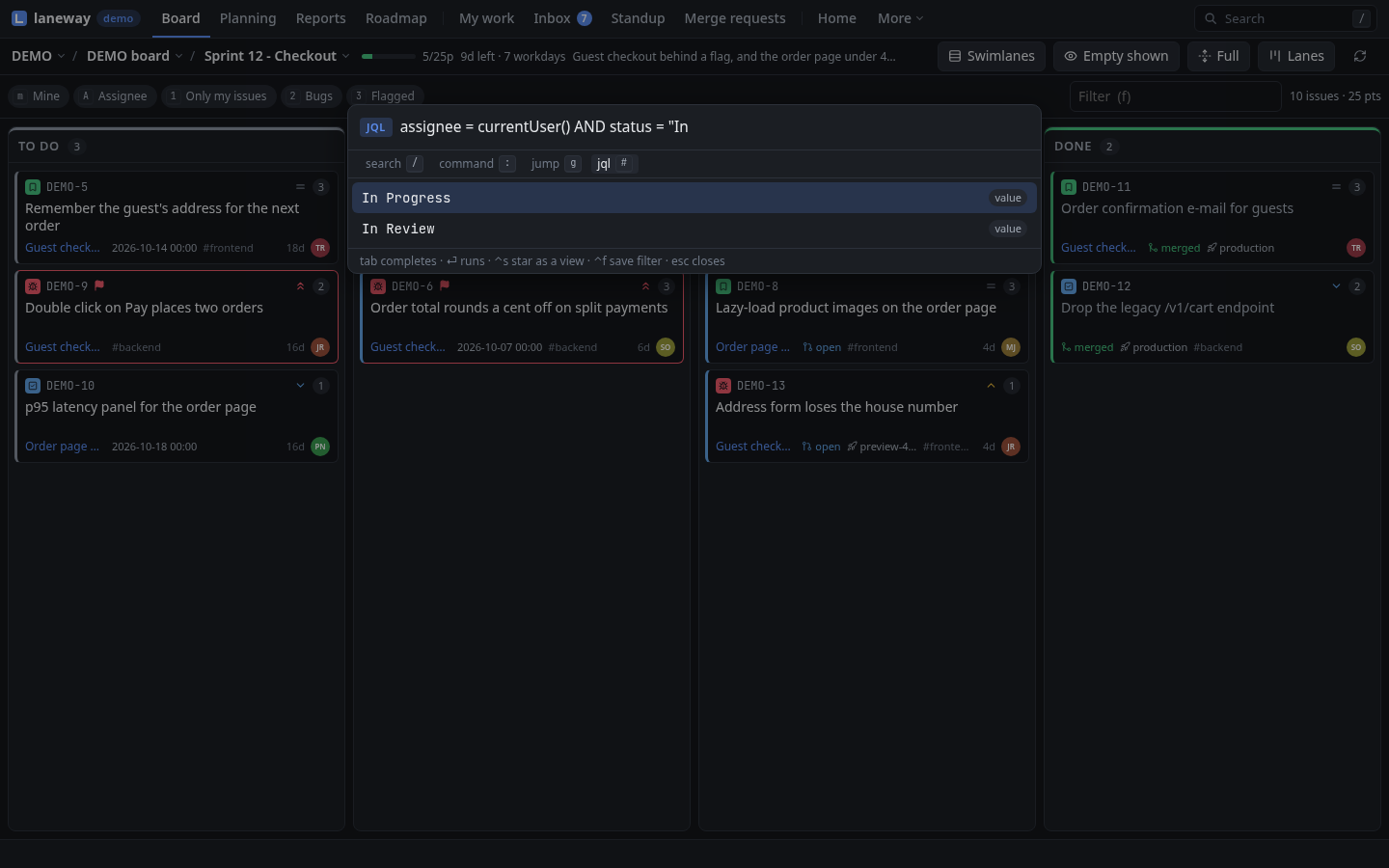Viewport: 1389px width, 868px height.
Task: Open Merge requests page
Action: point(735,18)
